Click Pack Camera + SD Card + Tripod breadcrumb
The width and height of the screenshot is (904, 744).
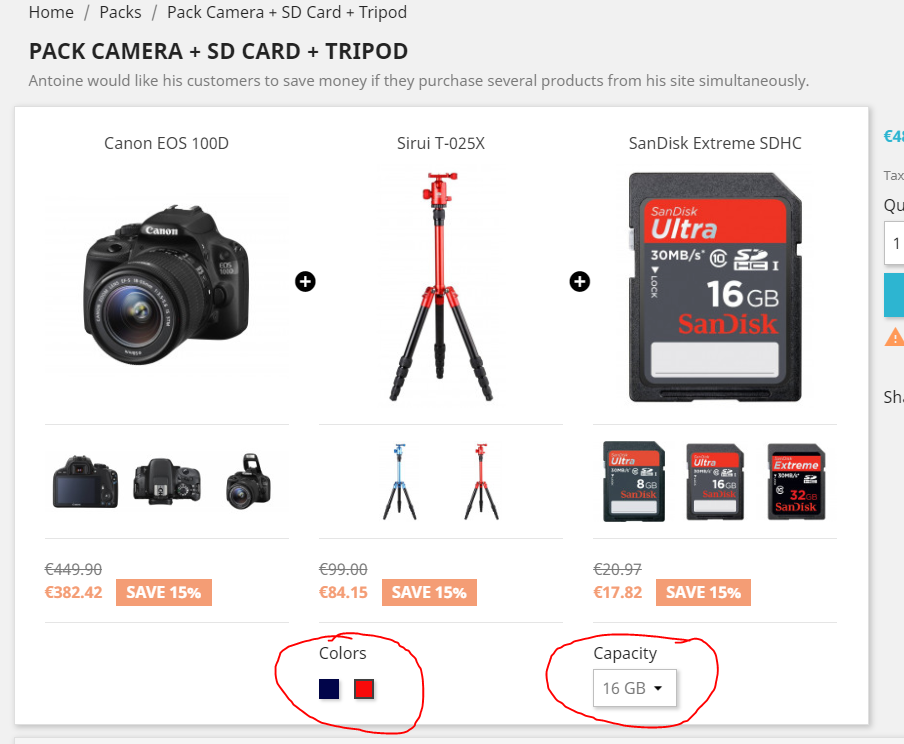(x=287, y=12)
